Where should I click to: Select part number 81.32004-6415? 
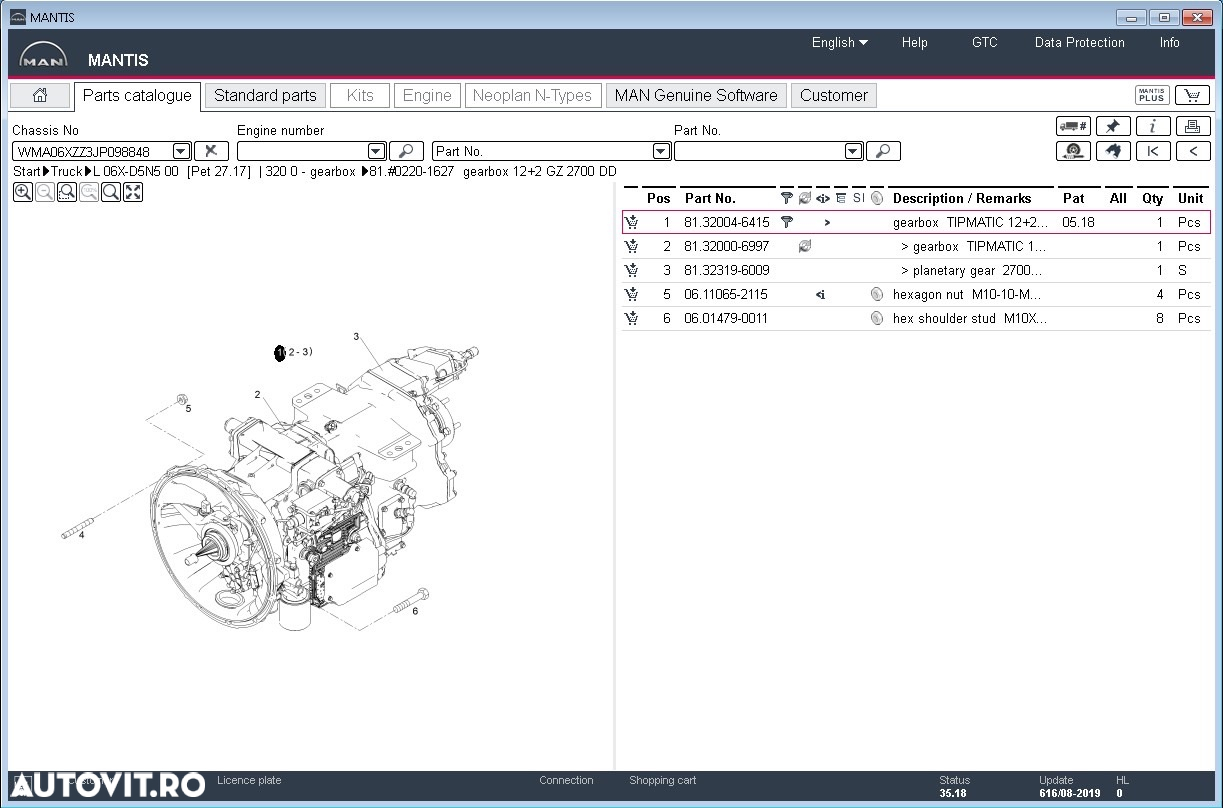[727, 222]
